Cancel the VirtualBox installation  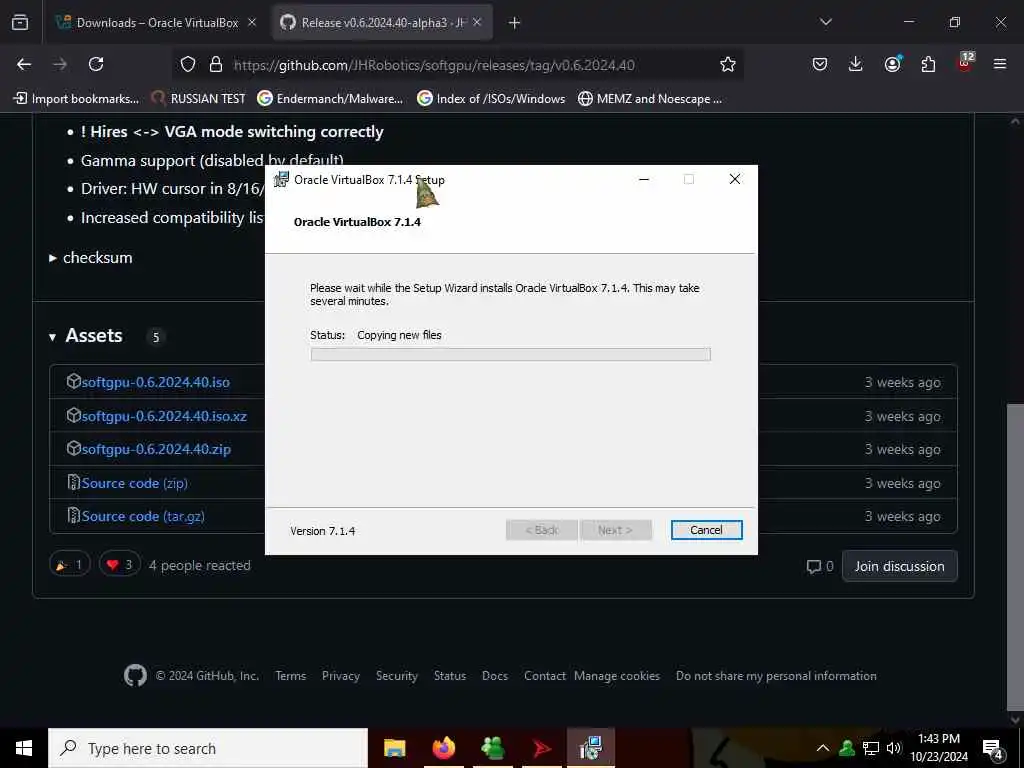tap(707, 530)
